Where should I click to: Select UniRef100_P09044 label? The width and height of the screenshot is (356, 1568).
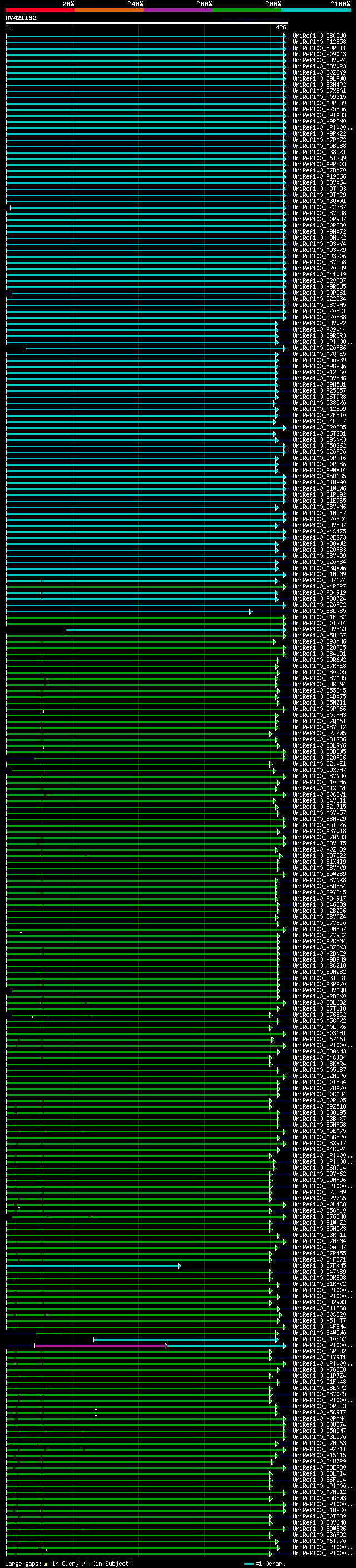[x=319, y=329]
